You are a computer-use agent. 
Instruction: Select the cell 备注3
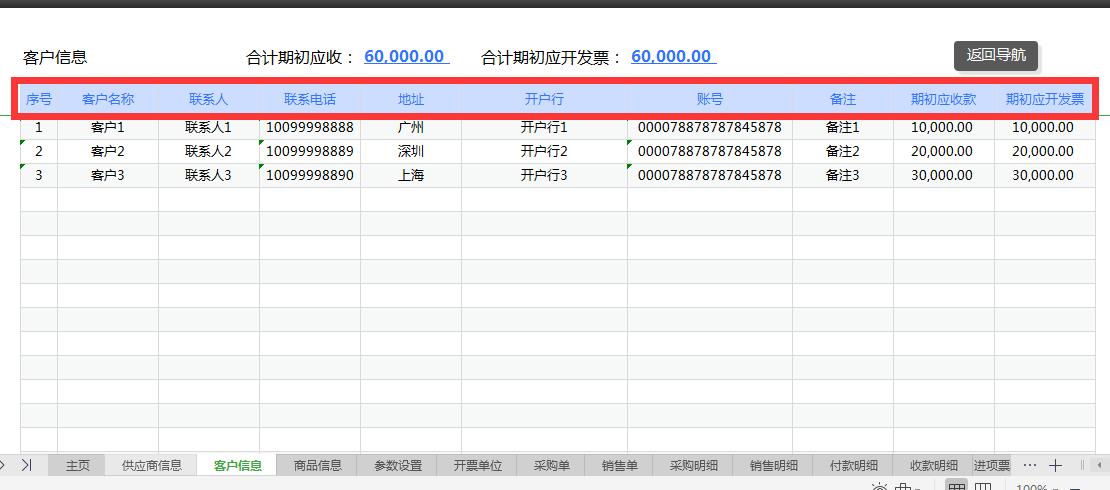tap(842, 176)
